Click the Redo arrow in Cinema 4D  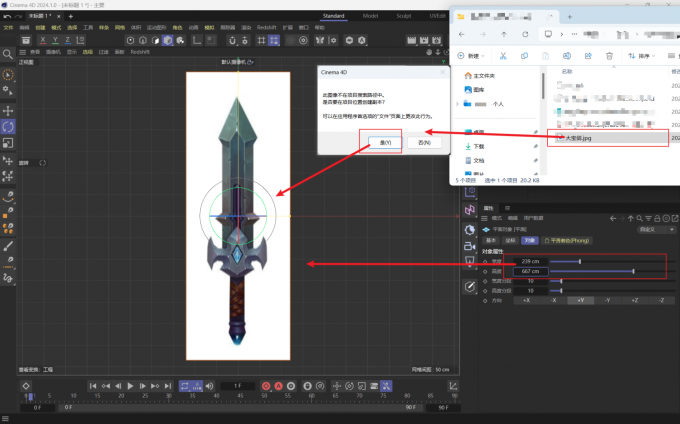click(x=18, y=16)
